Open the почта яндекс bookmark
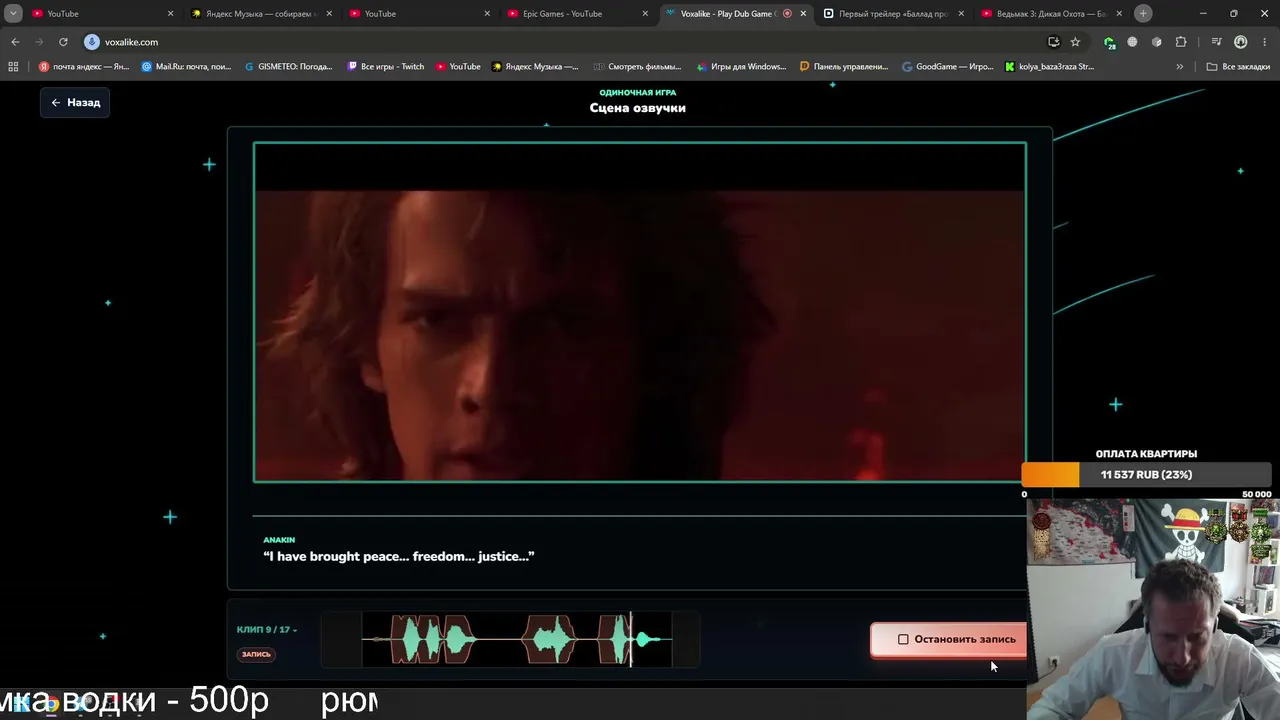The width and height of the screenshot is (1280, 720). pos(84,67)
